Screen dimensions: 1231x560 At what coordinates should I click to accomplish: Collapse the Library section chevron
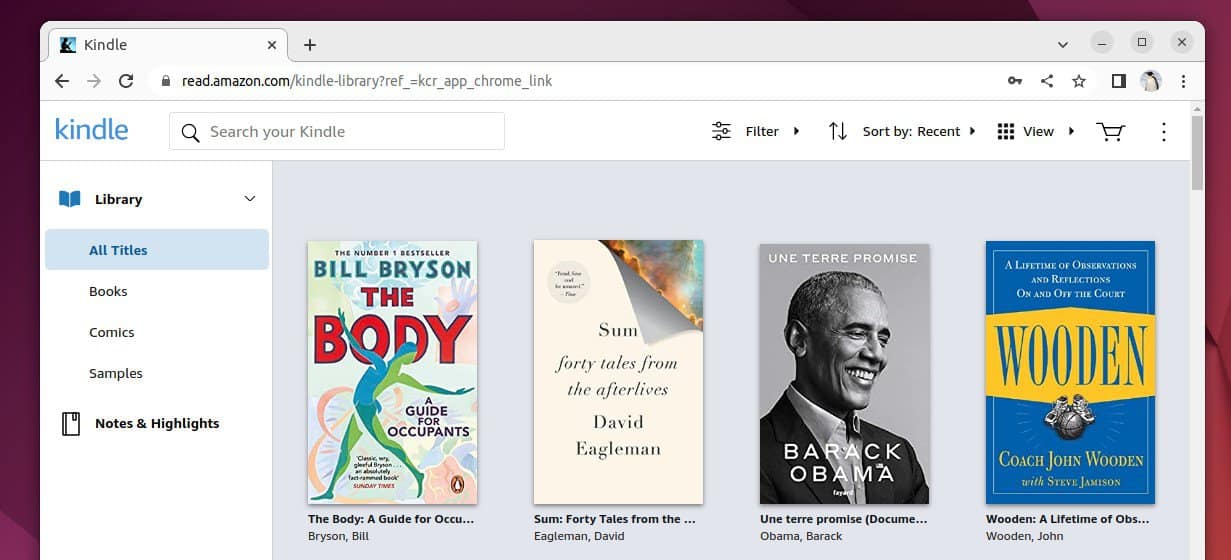pos(250,198)
